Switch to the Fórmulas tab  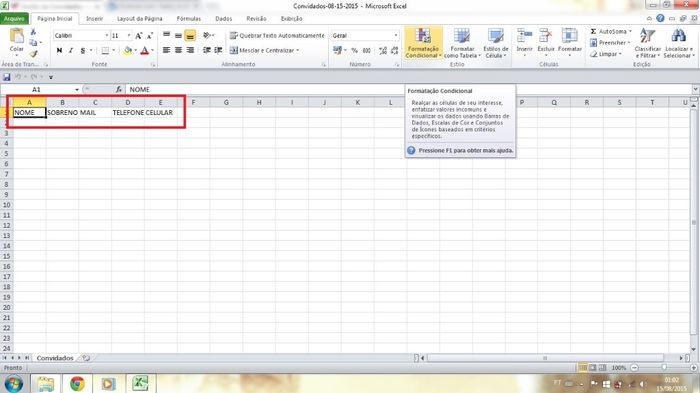click(x=188, y=19)
